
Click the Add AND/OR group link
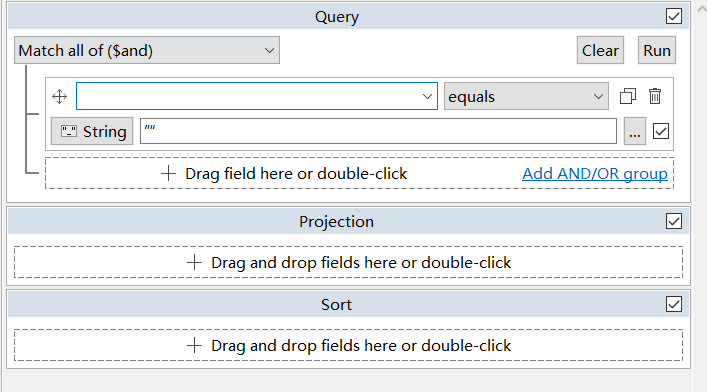tap(595, 174)
